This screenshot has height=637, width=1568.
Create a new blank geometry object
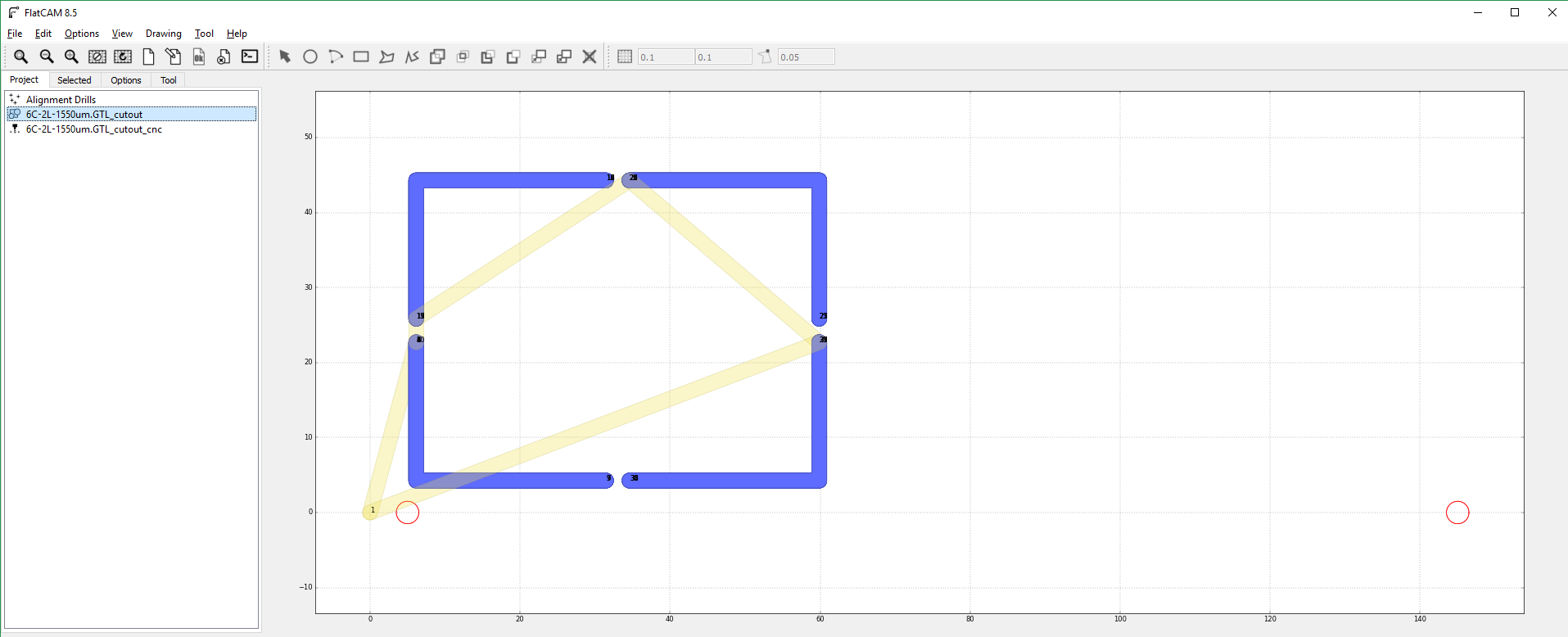[148, 56]
